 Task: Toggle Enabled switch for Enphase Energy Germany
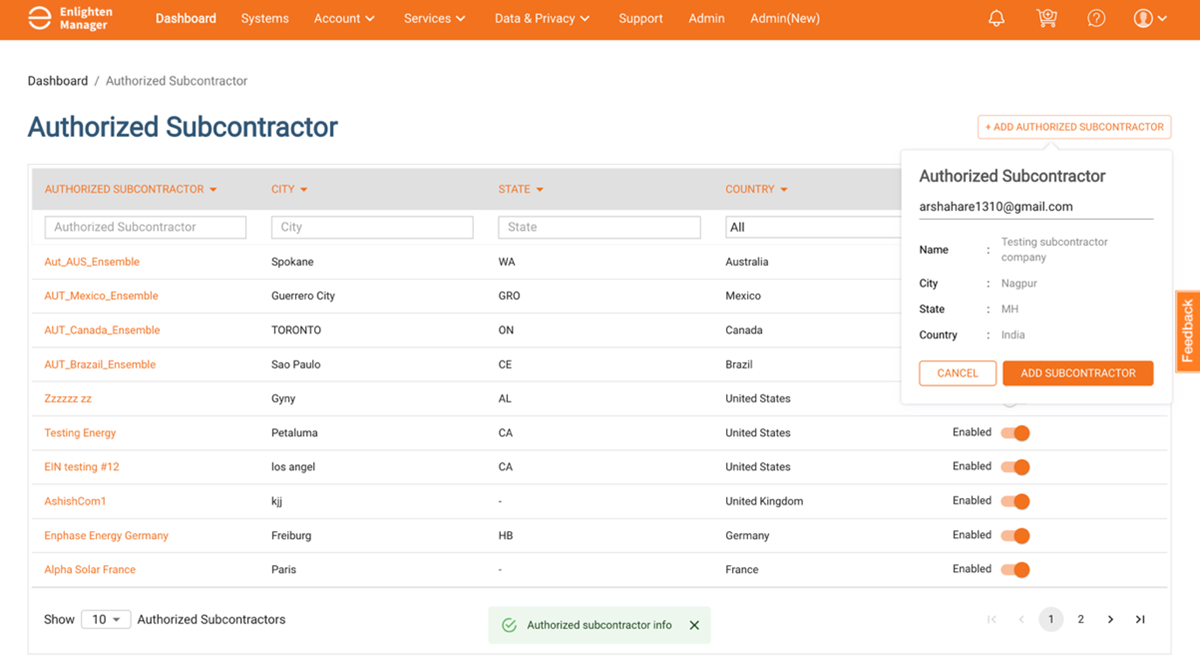[x=1015, y=536]
